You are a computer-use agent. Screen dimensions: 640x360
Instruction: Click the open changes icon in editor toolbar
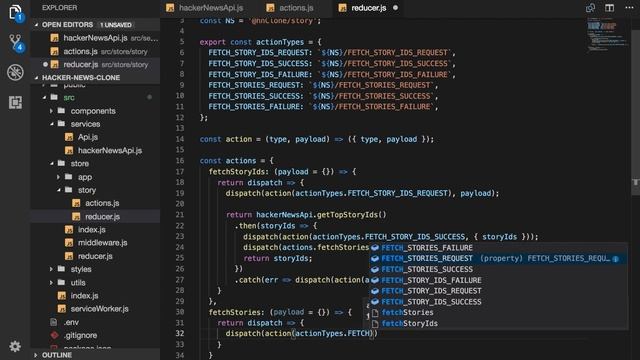coord(590,7)
